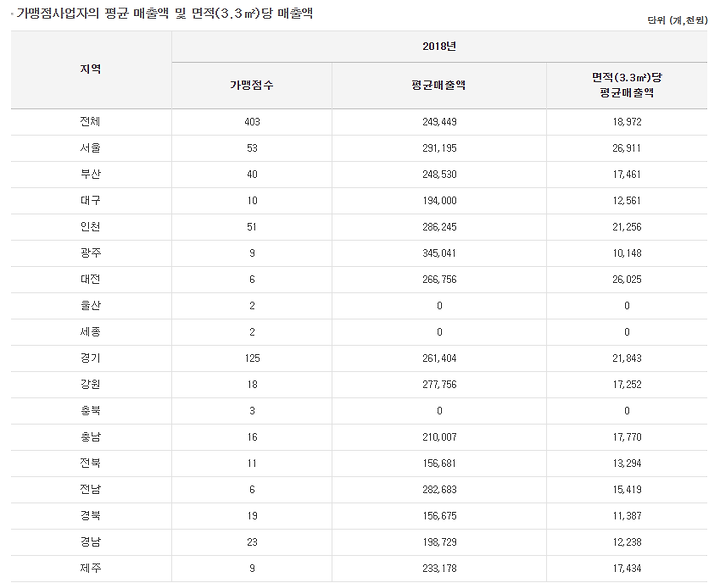
Task: Click the franchise count 125
Action: coord(252,358)
